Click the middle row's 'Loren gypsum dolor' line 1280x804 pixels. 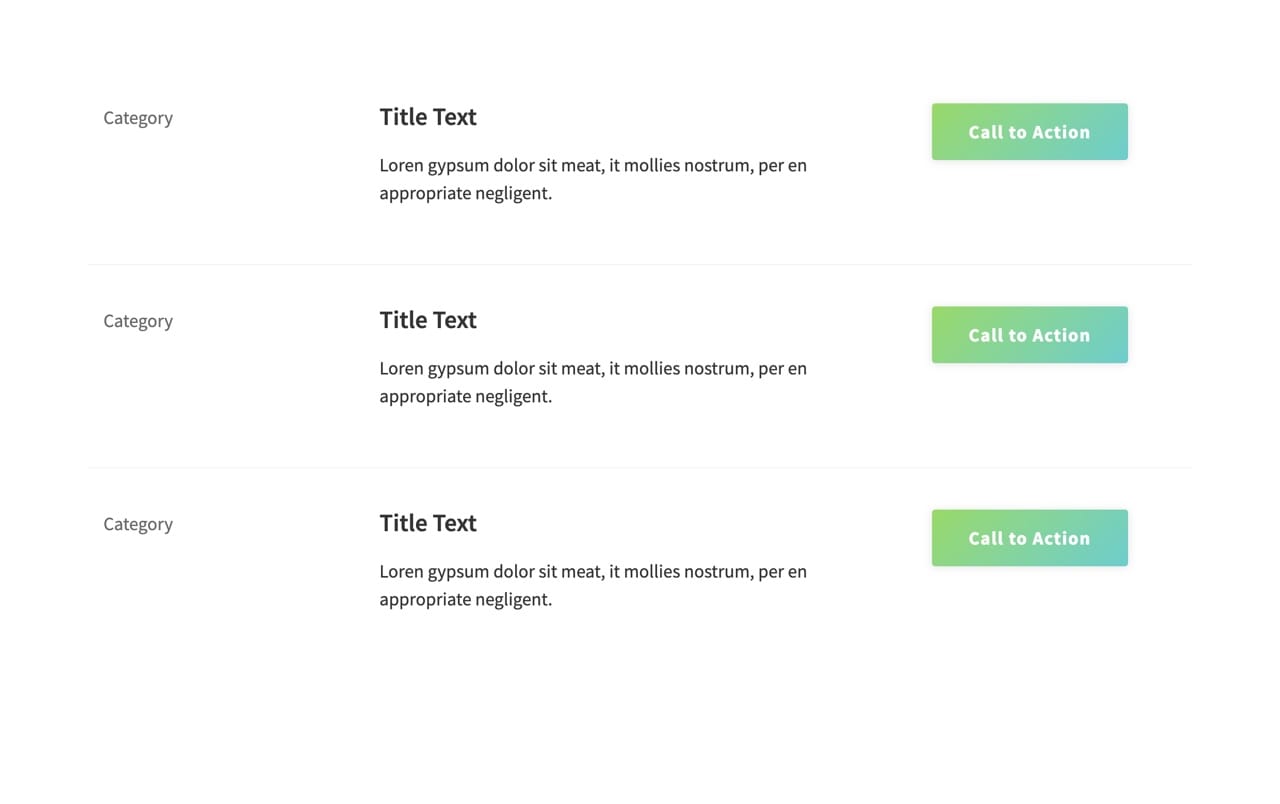click(x=593, y=368)
